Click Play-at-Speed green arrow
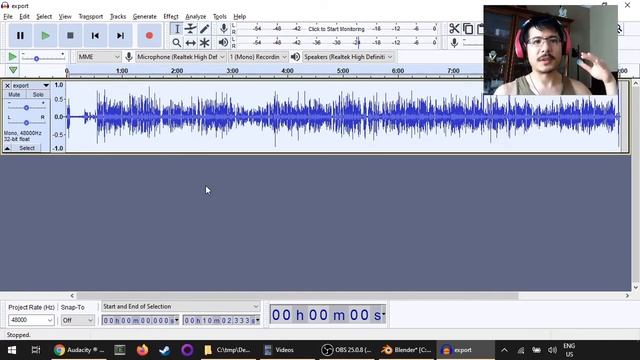This screenshot has width=640, height=360. coord(12,57)
